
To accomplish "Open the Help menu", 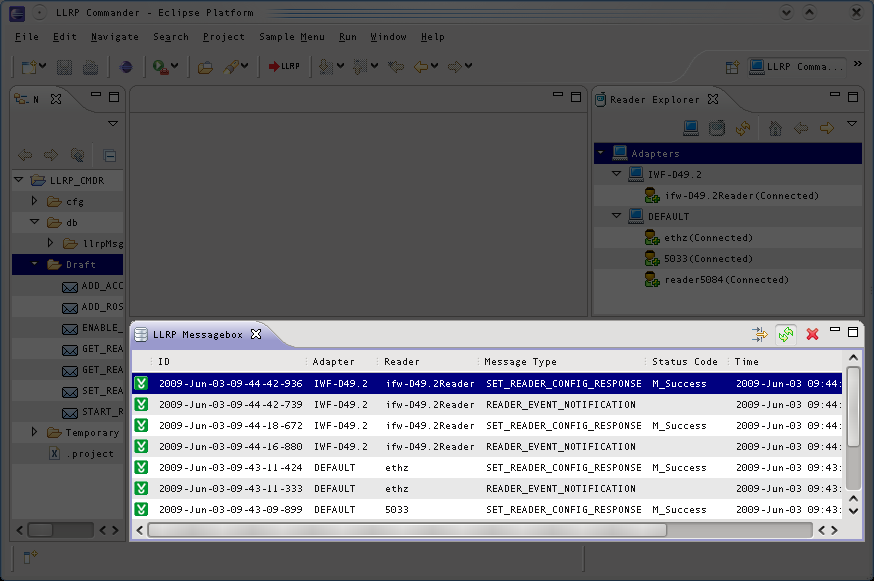I will point(433,37).
